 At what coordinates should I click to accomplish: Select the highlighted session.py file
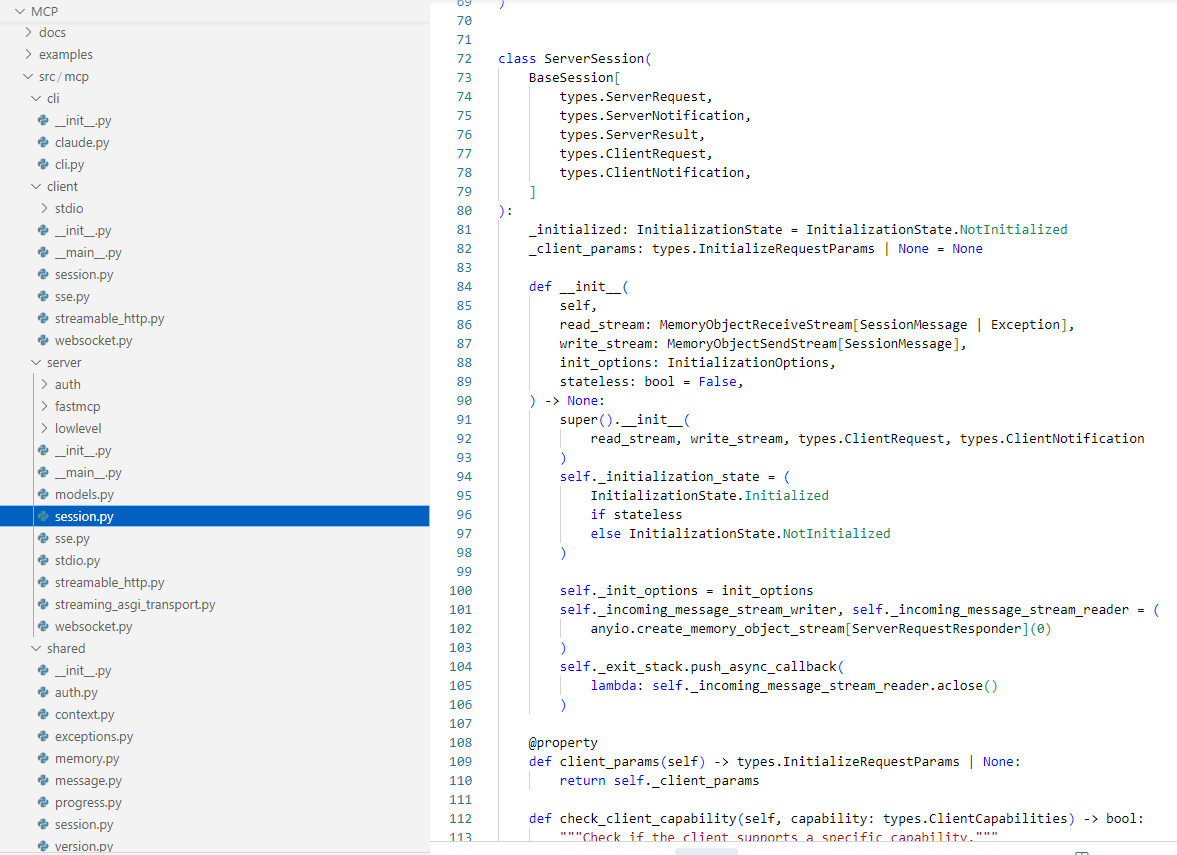click(x=84, y=517)
